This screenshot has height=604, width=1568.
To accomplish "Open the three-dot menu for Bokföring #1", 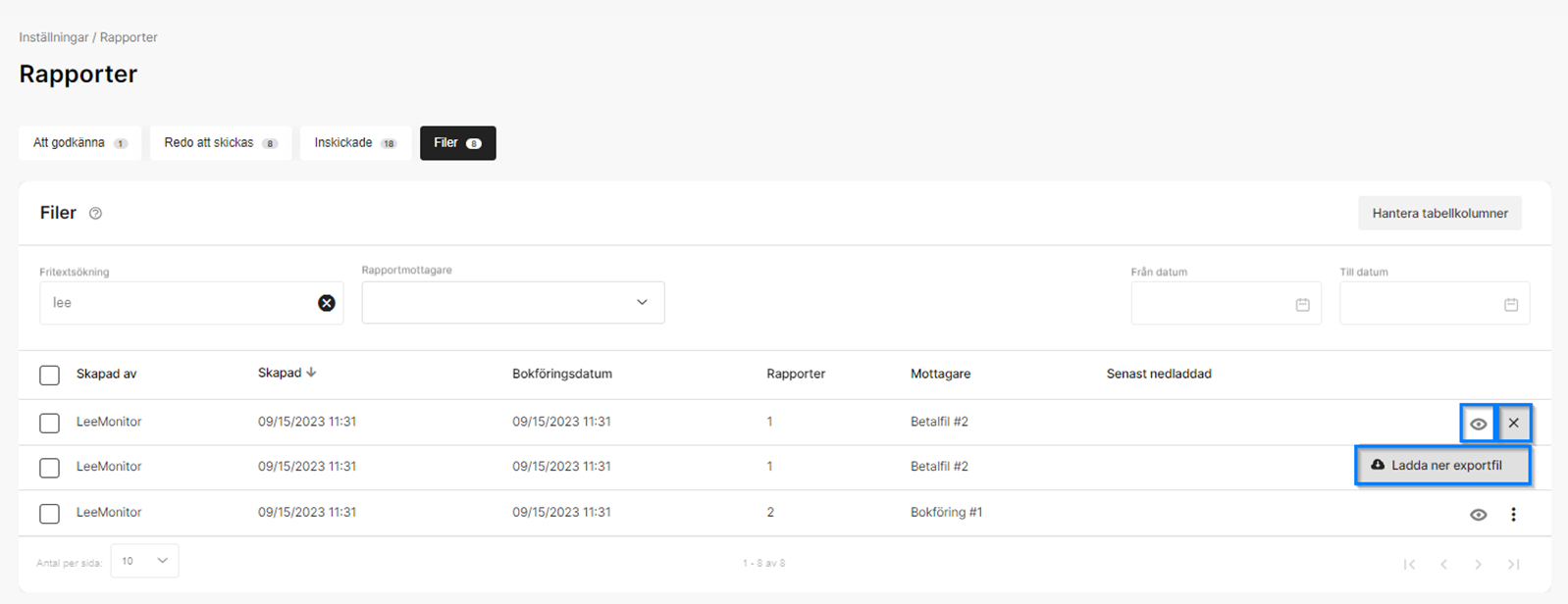I will click(x=1513, y=515).
